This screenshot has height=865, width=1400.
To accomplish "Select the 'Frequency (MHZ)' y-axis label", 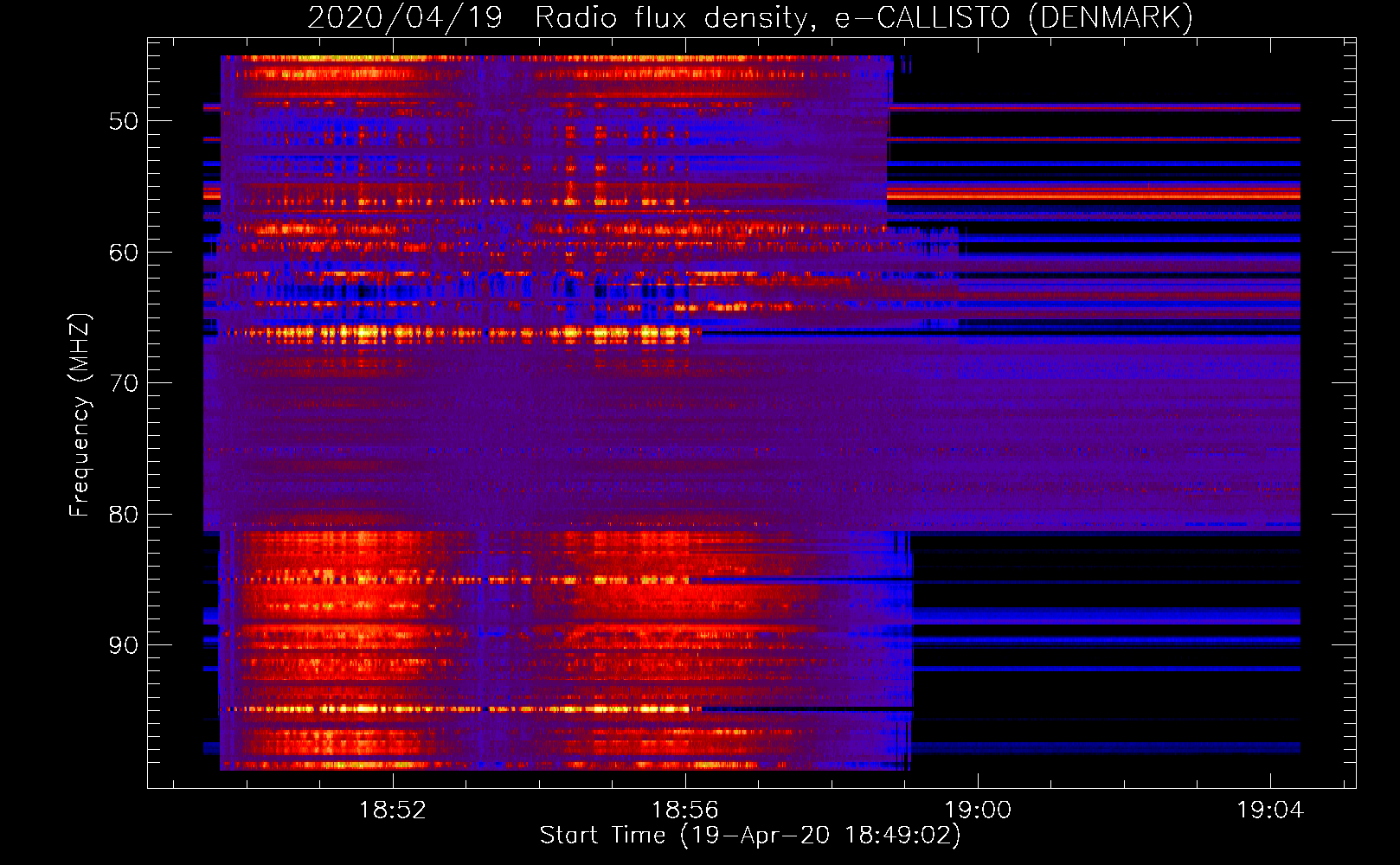I will tap(79, 415).
